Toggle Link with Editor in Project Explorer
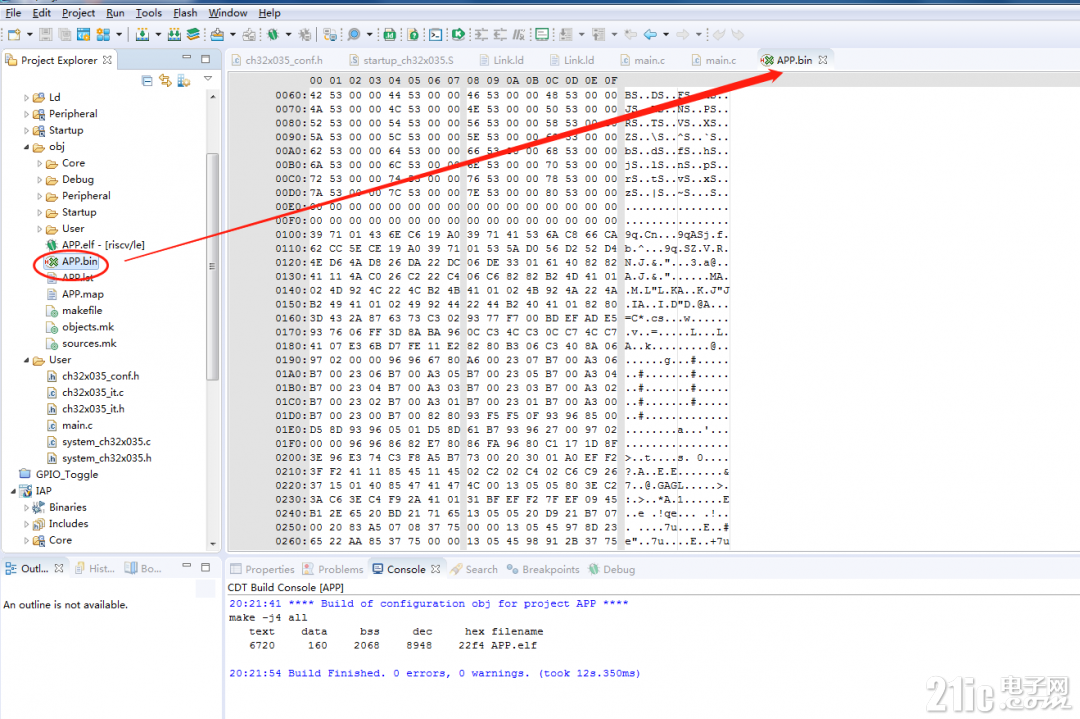 pyautogui.click(x=165, y=81)
